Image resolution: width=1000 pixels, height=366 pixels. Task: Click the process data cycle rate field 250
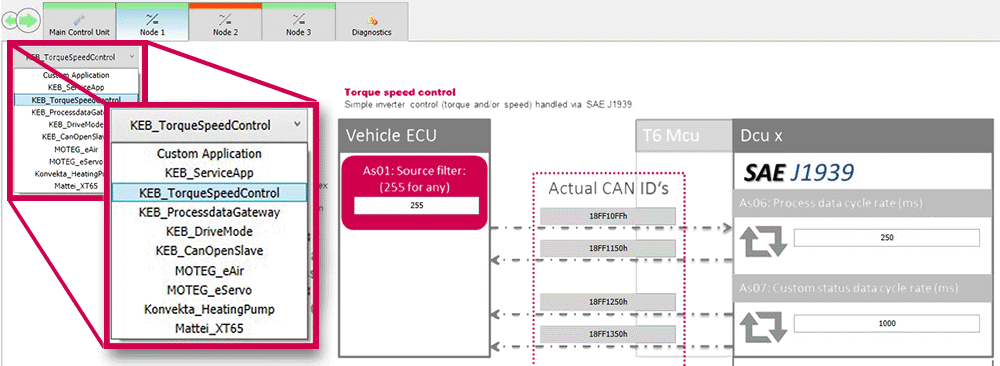887,237
